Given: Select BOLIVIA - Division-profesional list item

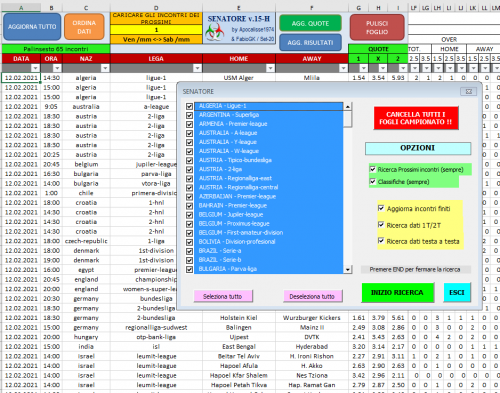Looking at the screenshot, I should coord(268,242).
